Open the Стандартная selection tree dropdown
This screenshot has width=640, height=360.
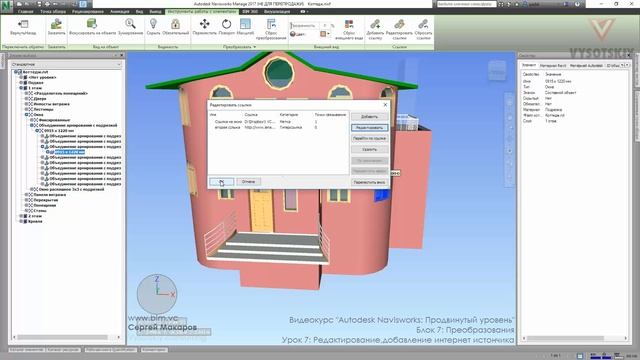point(66,64)
